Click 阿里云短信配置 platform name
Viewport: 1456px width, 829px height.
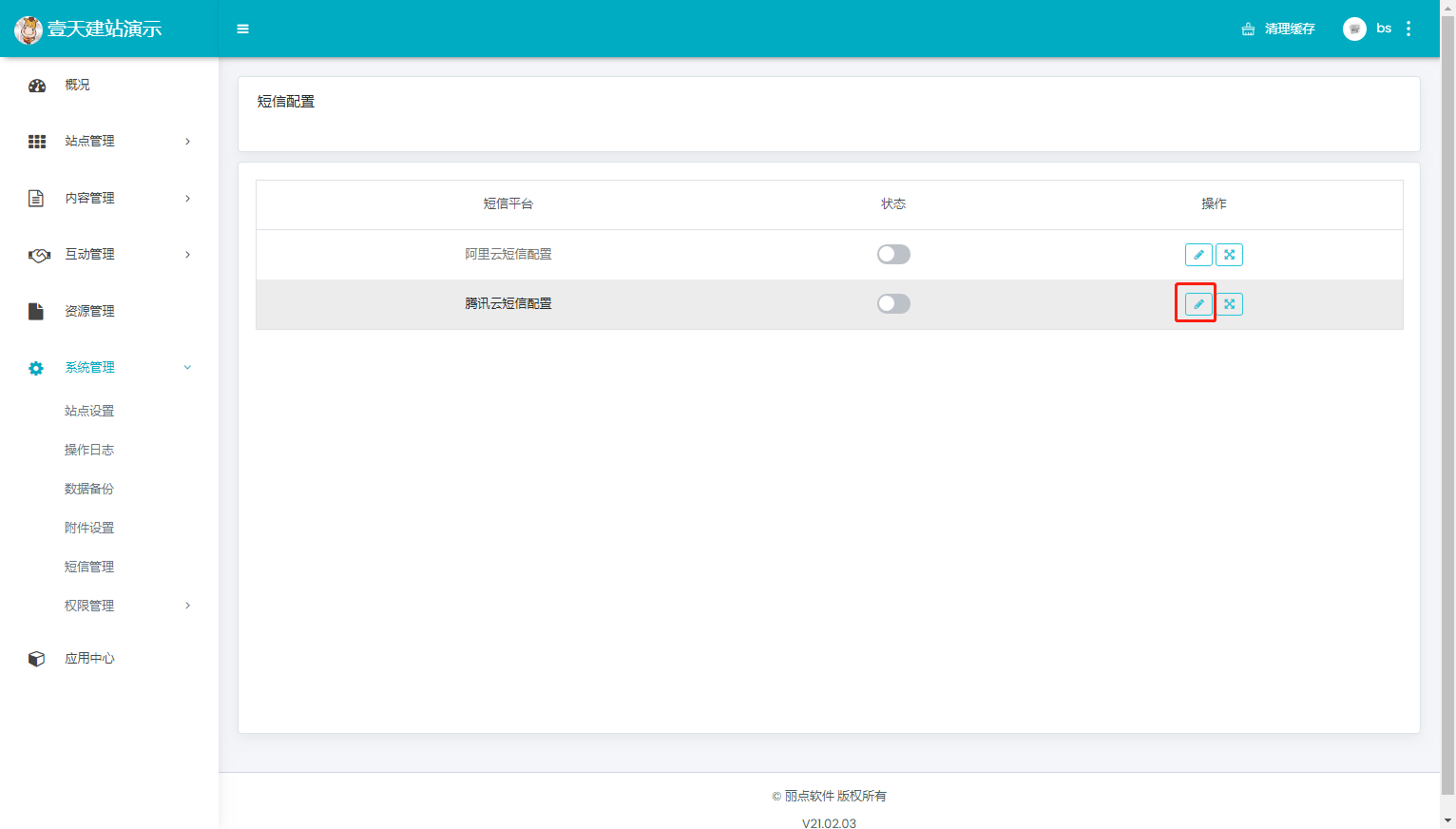(x=508, y=254)
